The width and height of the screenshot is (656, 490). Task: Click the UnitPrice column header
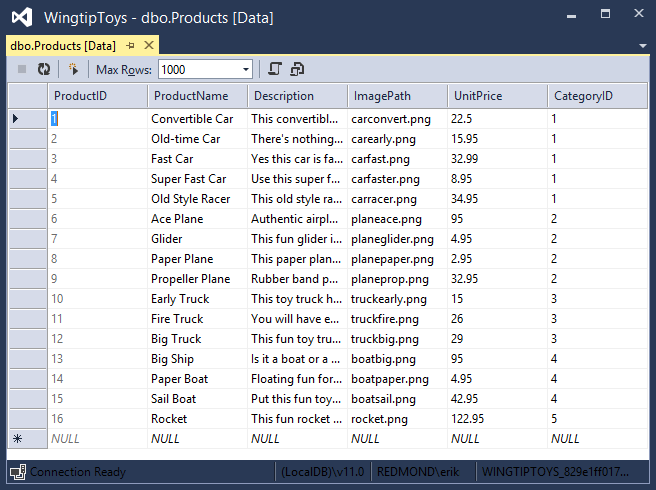tap(497, 96)
